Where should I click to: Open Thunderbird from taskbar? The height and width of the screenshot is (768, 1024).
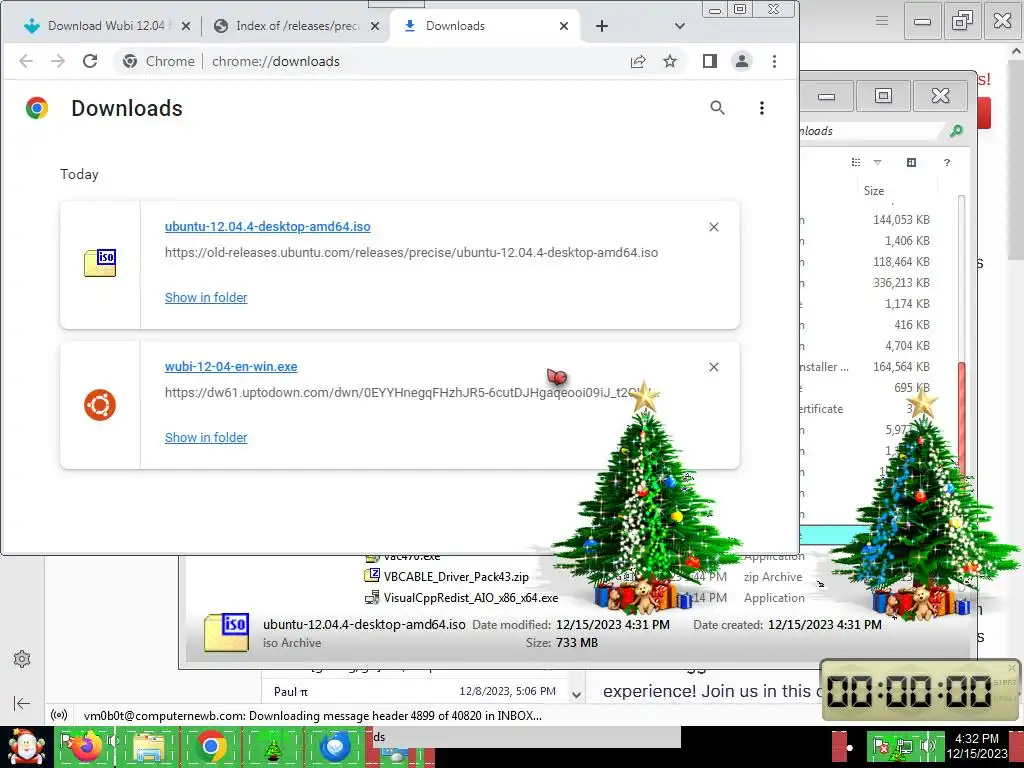pos(335,747)
